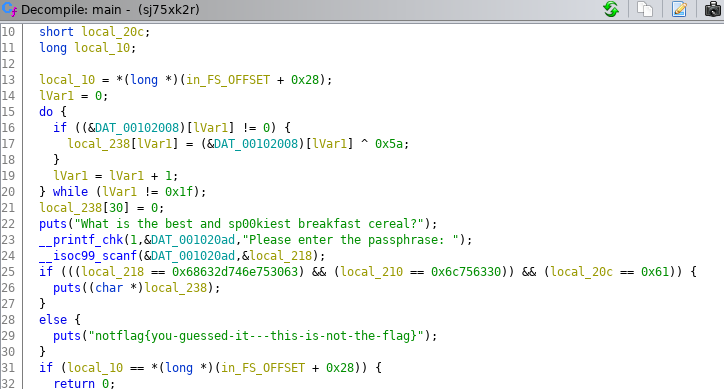Select the notflag{...} string literal

tap(256, 336)
